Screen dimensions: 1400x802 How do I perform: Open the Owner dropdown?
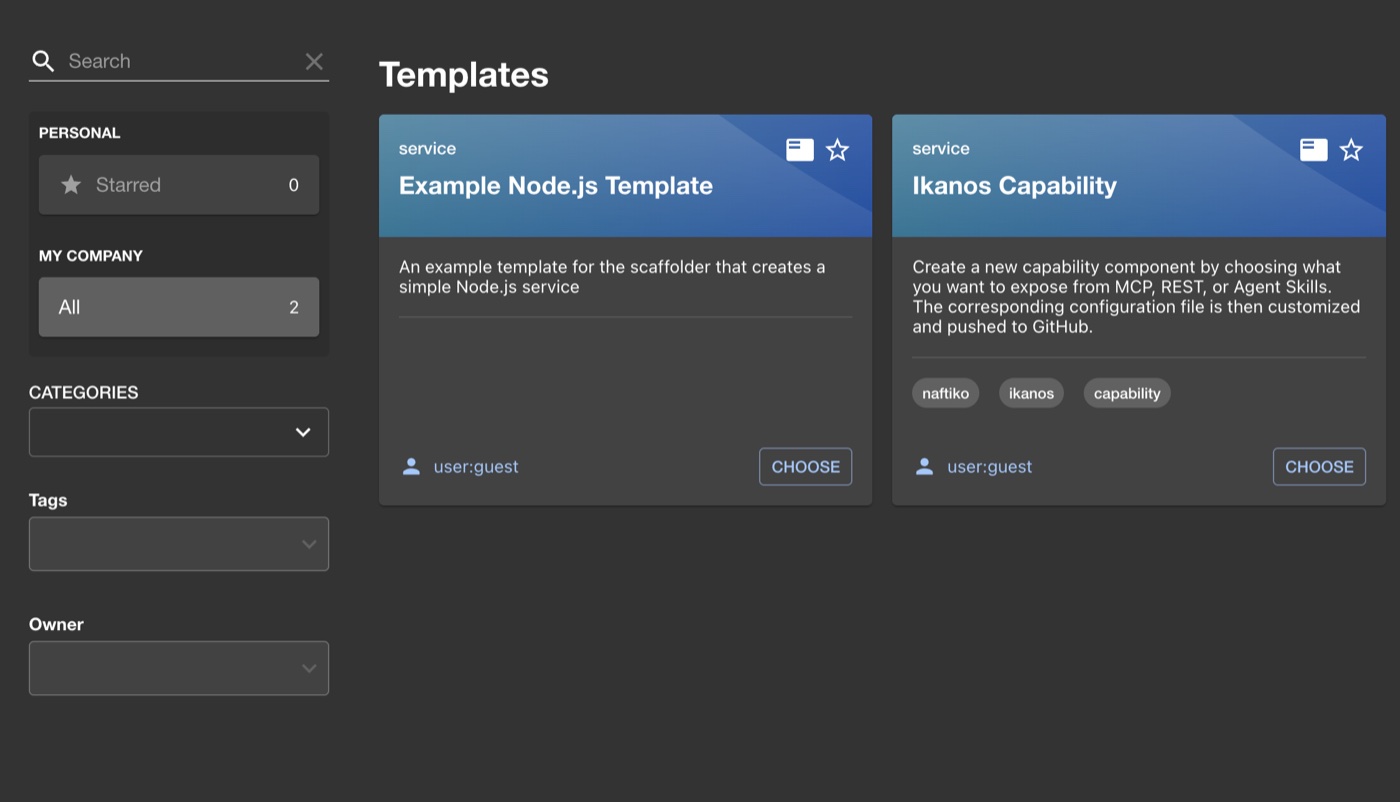(179, 668)
